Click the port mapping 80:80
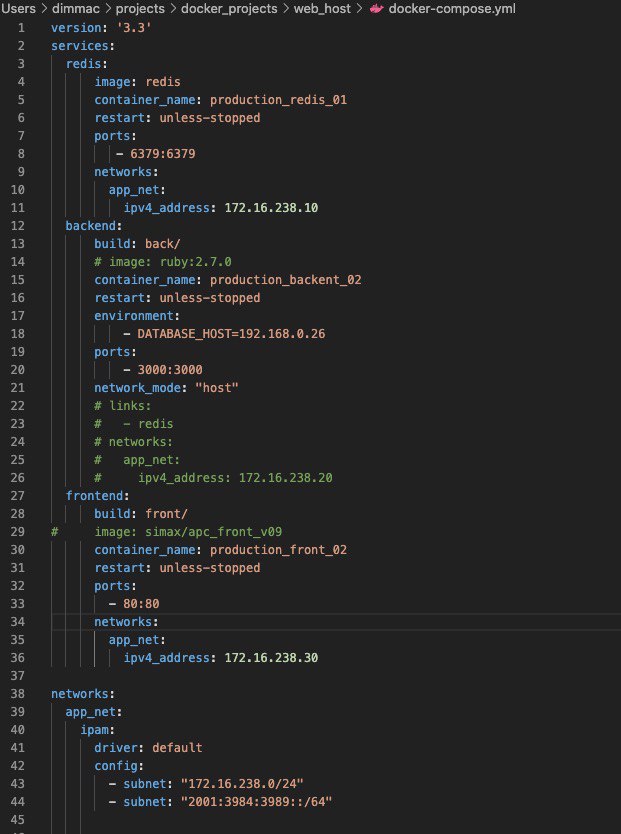This screenshot has height=834, width=621. pos(141,604)
